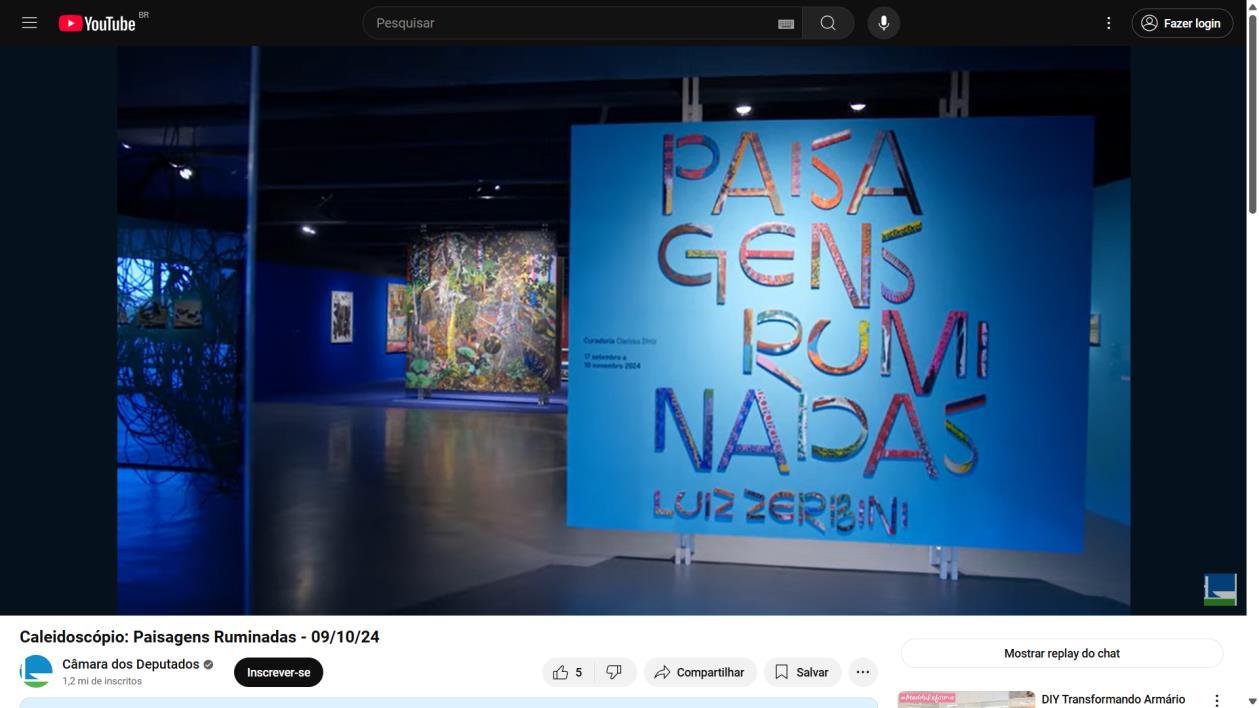Open the header three-dot settings menu

click(x=1108, y=23)
